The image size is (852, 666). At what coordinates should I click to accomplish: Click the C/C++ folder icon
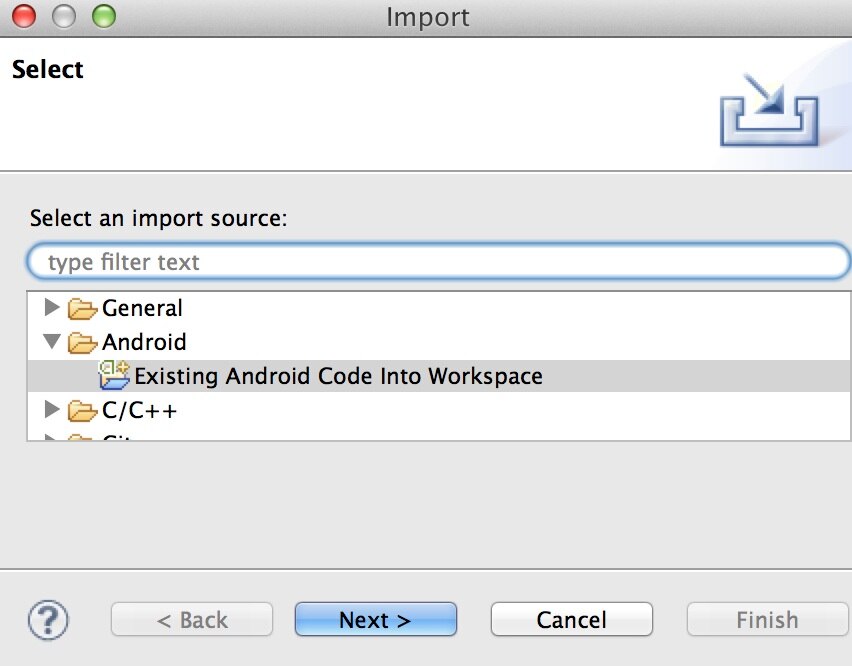point(83,410)
